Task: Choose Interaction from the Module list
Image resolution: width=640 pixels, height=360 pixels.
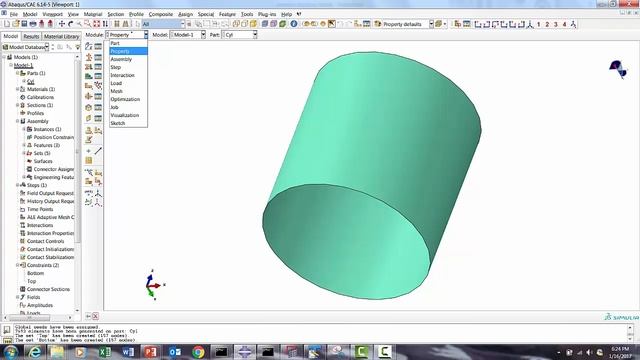Action: [128, 75]
